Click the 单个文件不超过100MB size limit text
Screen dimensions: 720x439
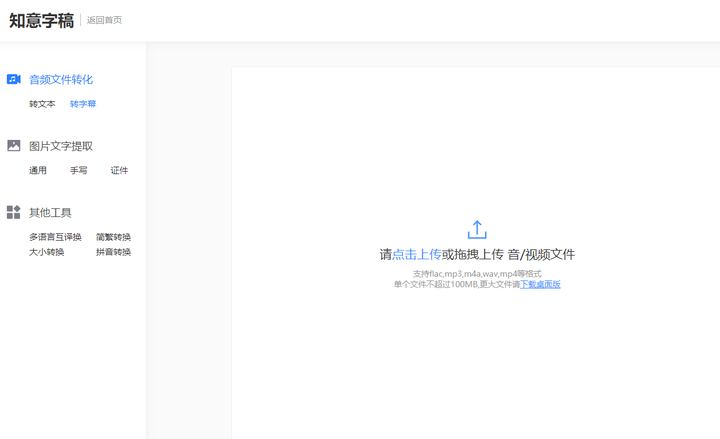click(436, 284)
